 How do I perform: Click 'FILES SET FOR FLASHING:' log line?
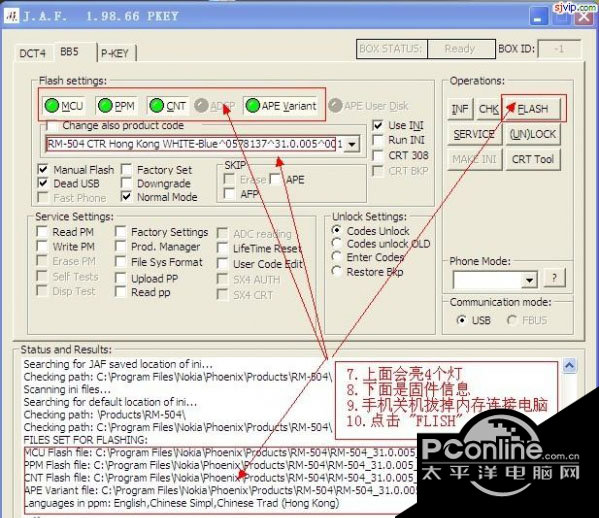[85, 440]
